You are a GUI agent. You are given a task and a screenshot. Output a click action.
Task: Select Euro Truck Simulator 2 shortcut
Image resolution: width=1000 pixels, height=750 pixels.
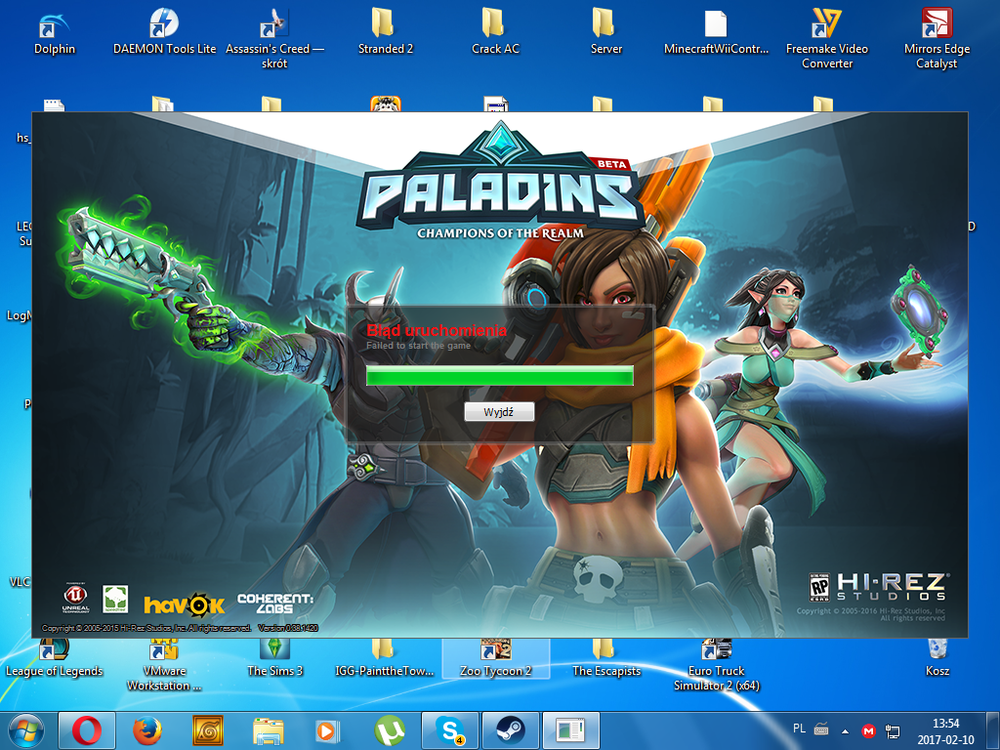tap(716, 666)
